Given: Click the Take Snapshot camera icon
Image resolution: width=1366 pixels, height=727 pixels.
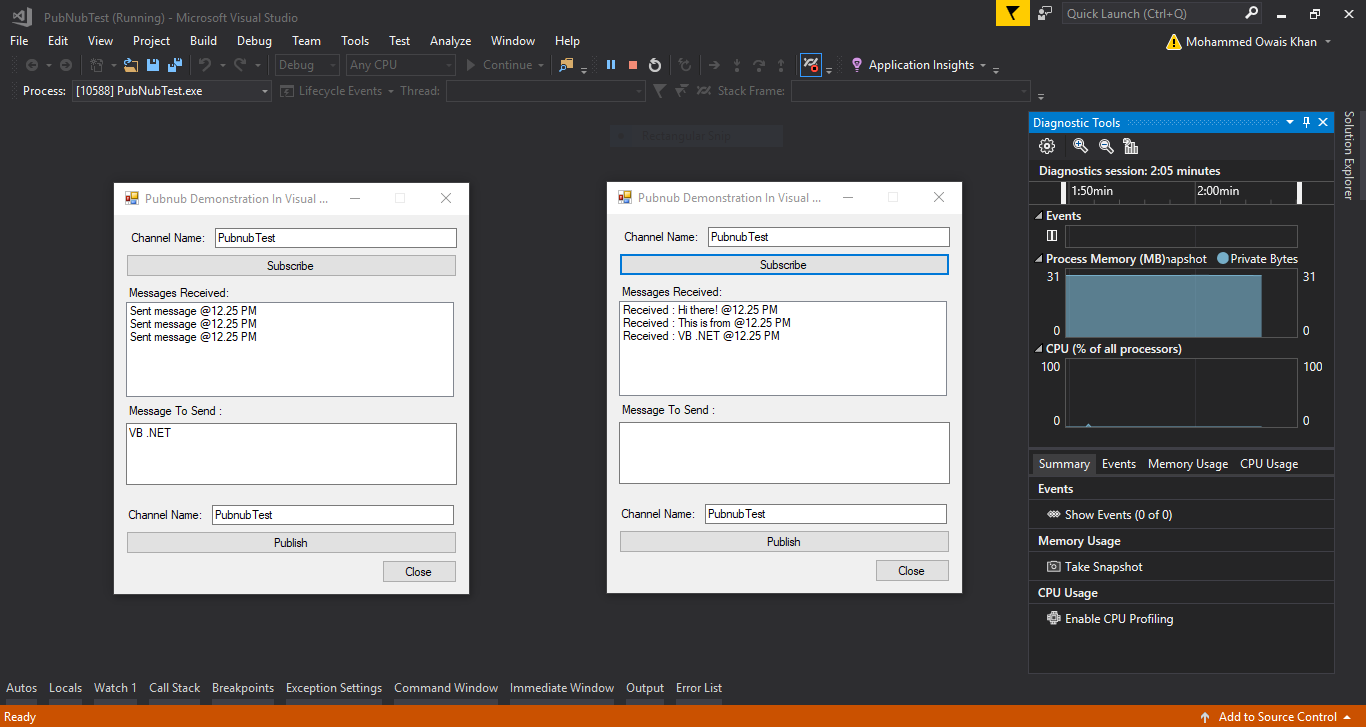Looking at the screenshot, I should tap(1053, 567).
